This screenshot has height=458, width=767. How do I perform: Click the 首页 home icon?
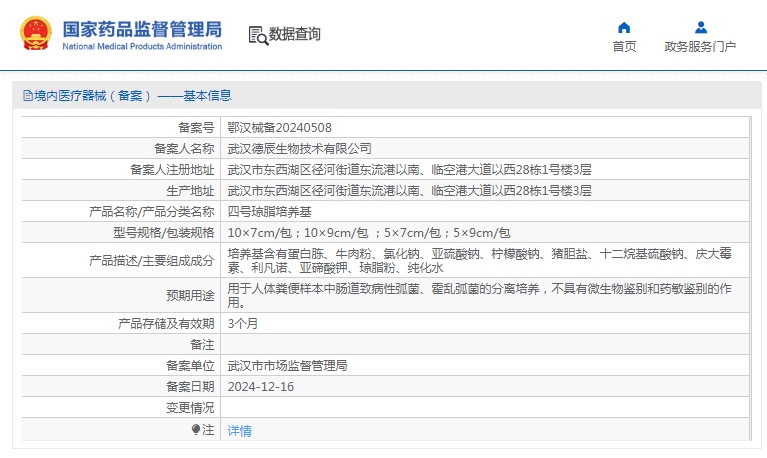(x=624, y=27)
